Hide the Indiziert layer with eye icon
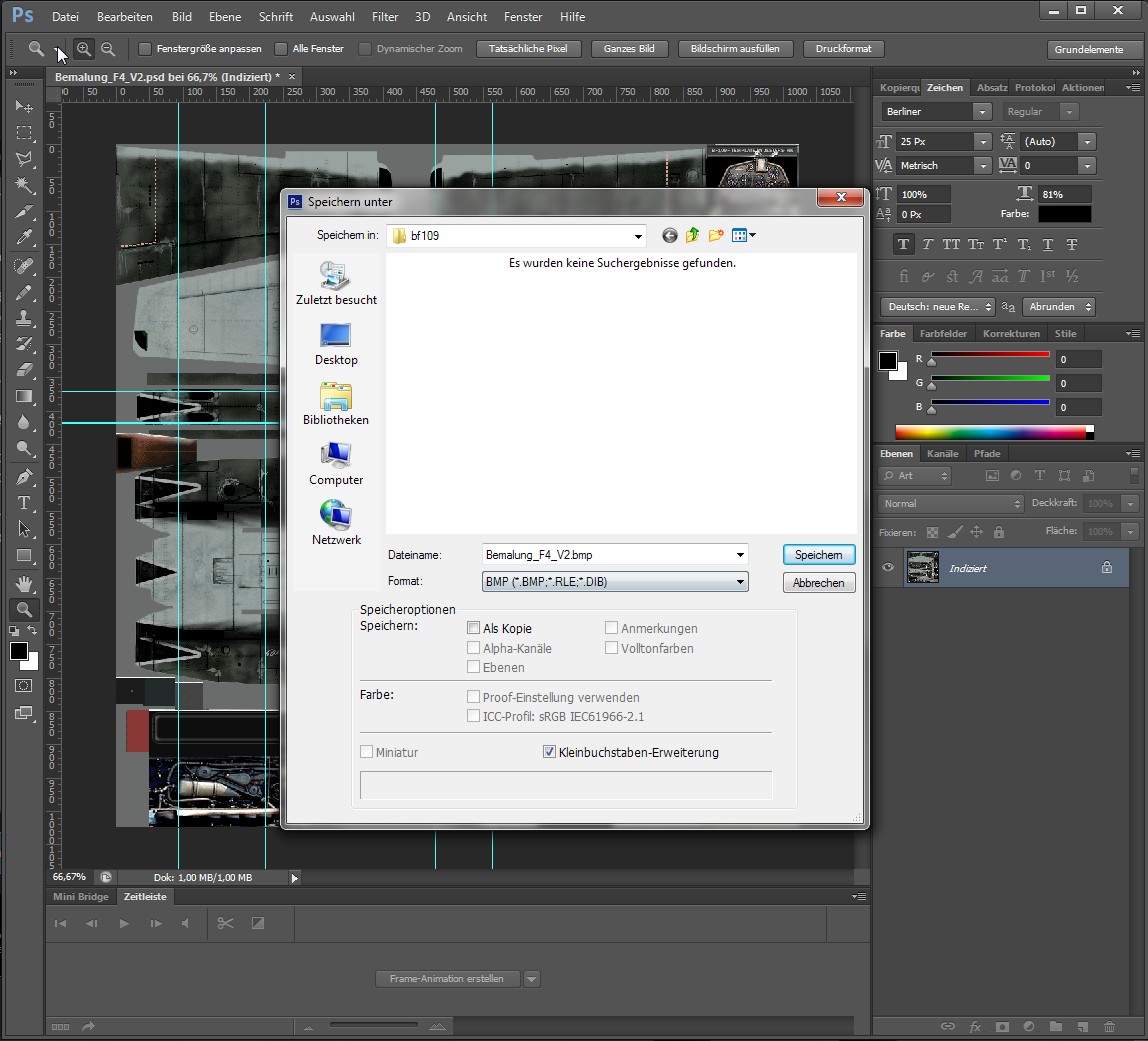This screenshot has width=1148, height=1041. [887, 568]
